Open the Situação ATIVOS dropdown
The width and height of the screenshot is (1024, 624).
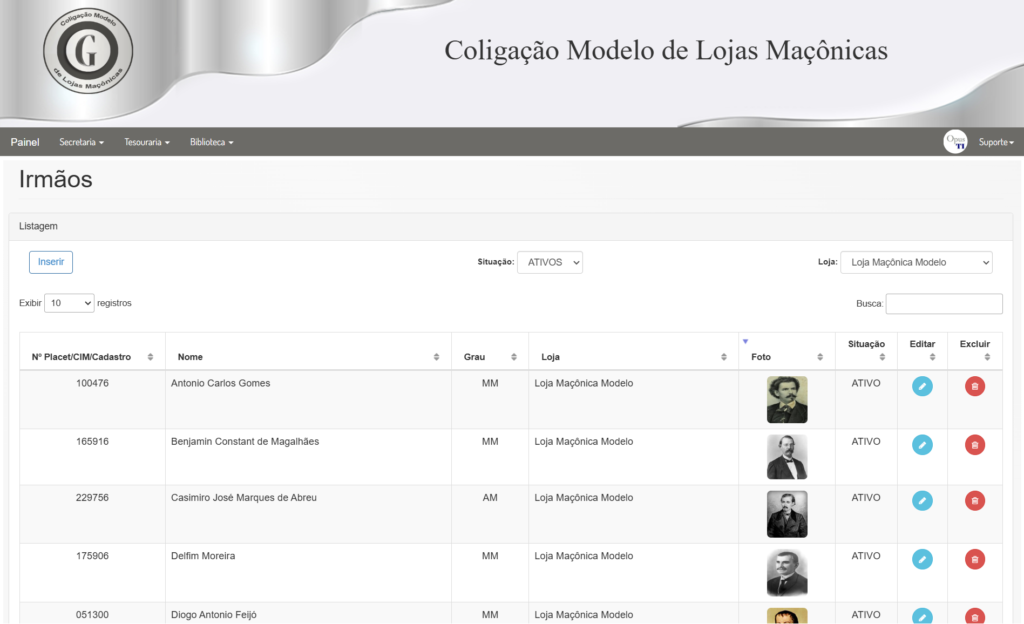549,262
